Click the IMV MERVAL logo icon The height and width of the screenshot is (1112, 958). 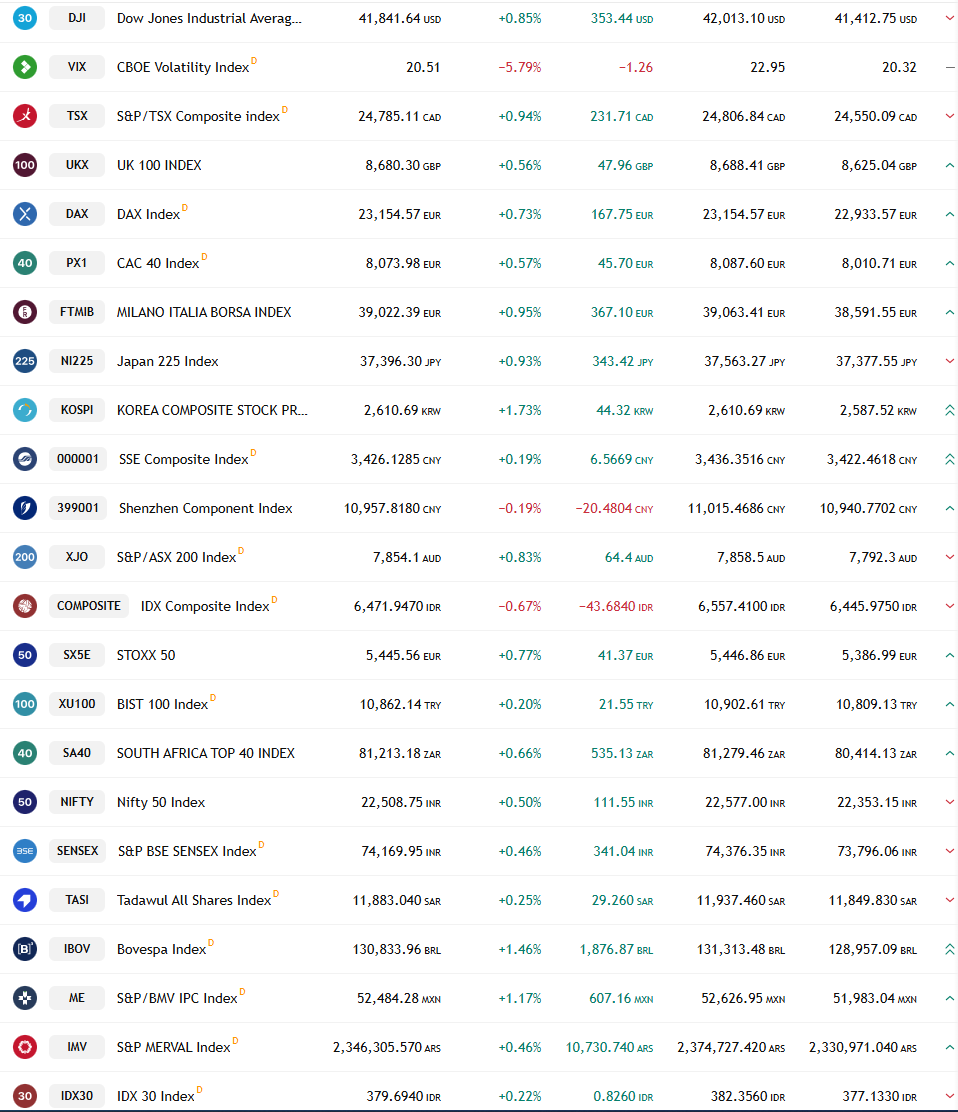pyautogui.click(x=25, y=1047)
